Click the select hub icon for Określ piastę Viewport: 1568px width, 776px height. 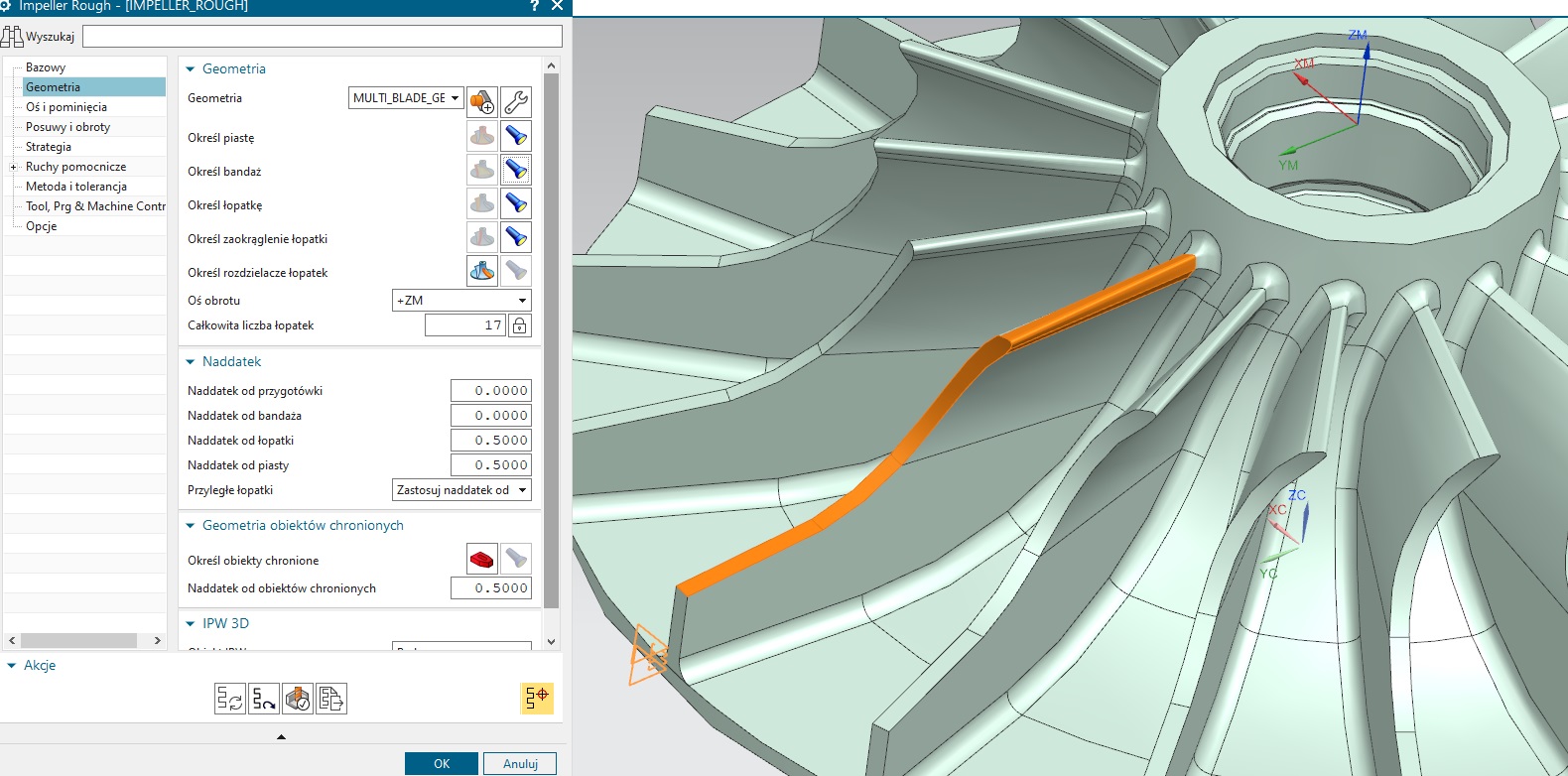(482, 136)
